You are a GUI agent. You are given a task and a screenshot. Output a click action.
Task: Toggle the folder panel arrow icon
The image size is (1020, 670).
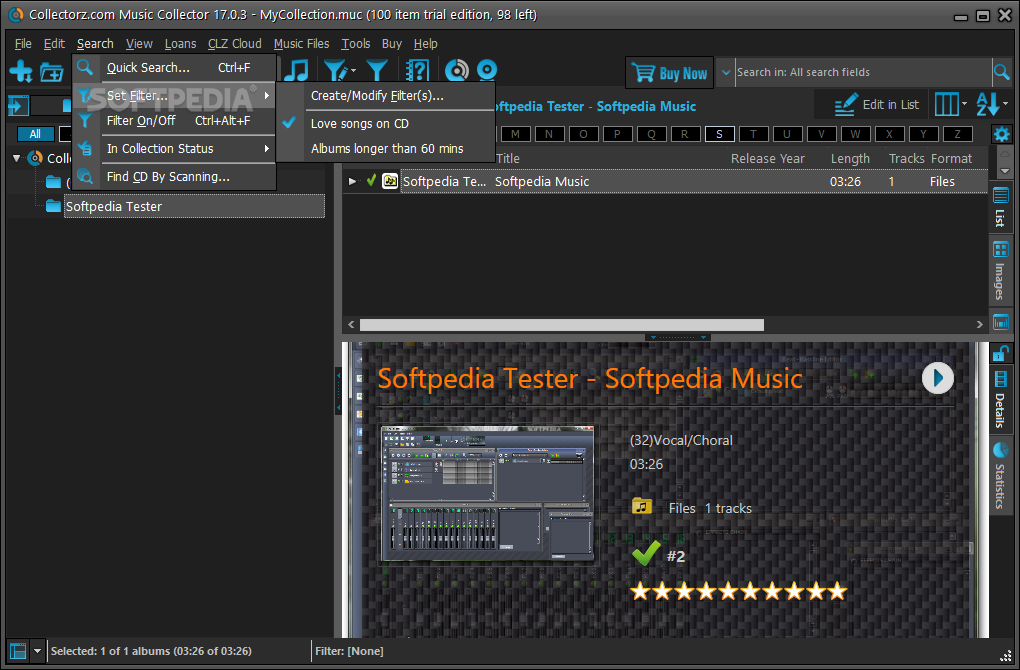click(x=18, y=105)
